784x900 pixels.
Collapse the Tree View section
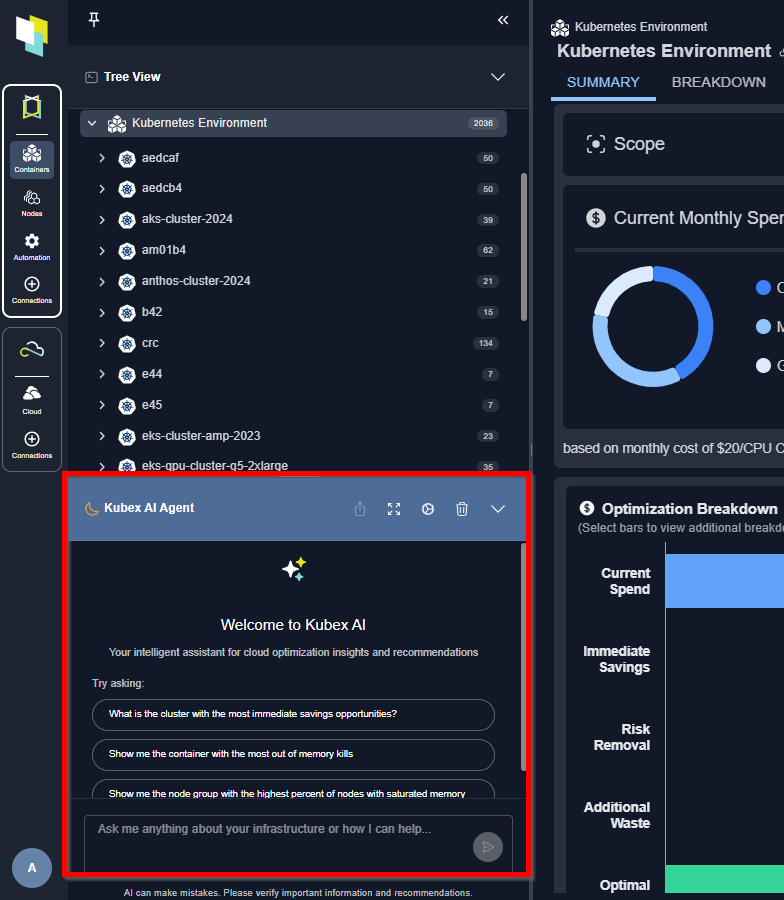click(498, 77)
